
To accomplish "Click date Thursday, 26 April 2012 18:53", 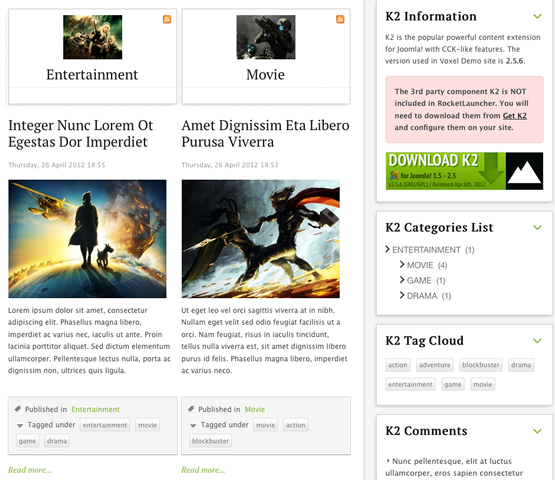I will pyautogui.click(x=230, y=165).
